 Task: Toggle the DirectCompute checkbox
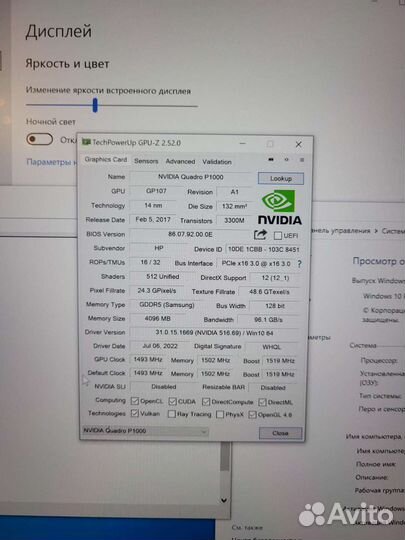pos(206,402)
